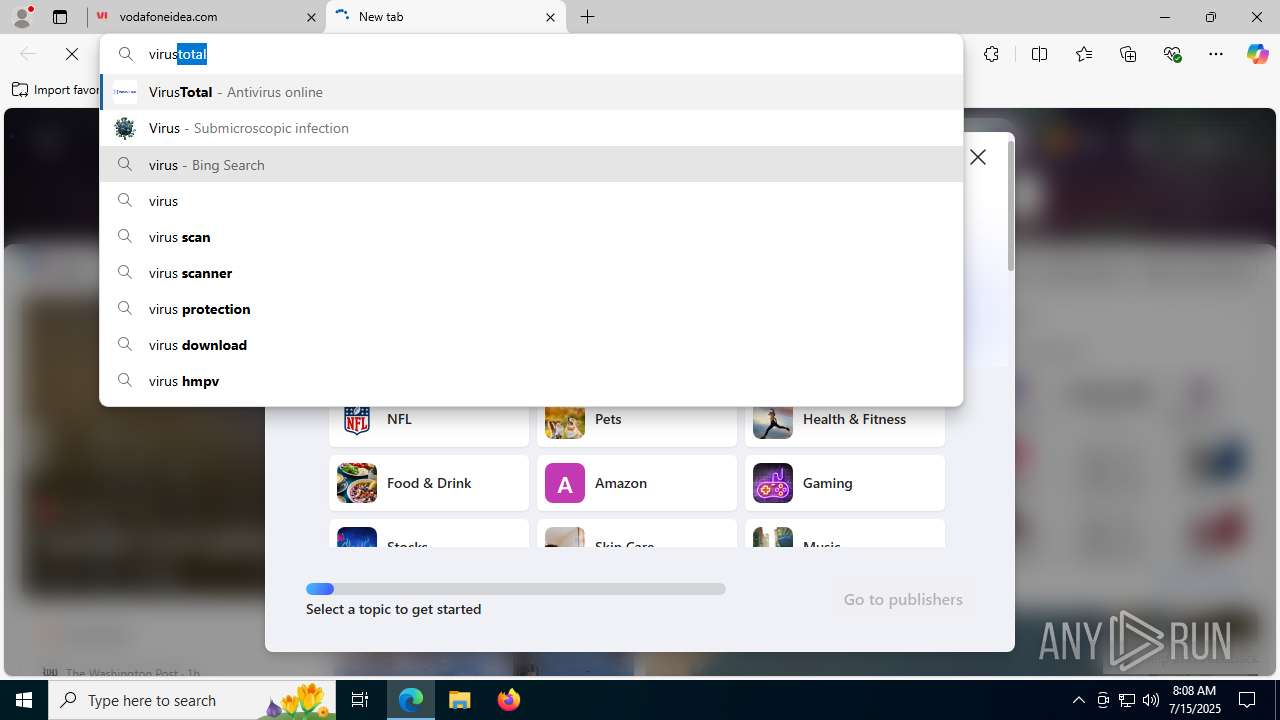1280x720 pixels.
Task: Open the Copilot icon
Action: (1257, 54)
